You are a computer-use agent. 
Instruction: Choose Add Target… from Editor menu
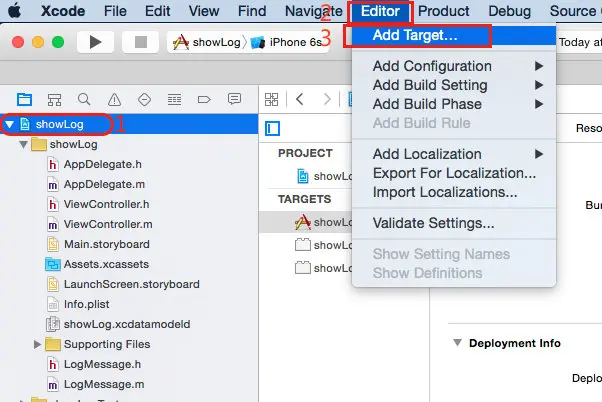point(454,35)
